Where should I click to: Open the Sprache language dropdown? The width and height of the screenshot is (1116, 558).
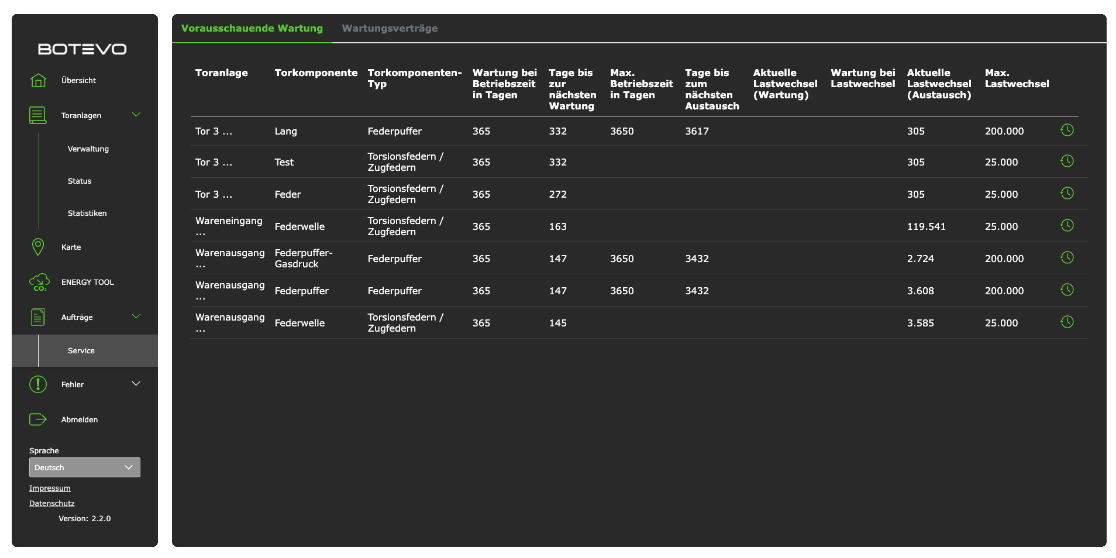[x=85, y=467]
